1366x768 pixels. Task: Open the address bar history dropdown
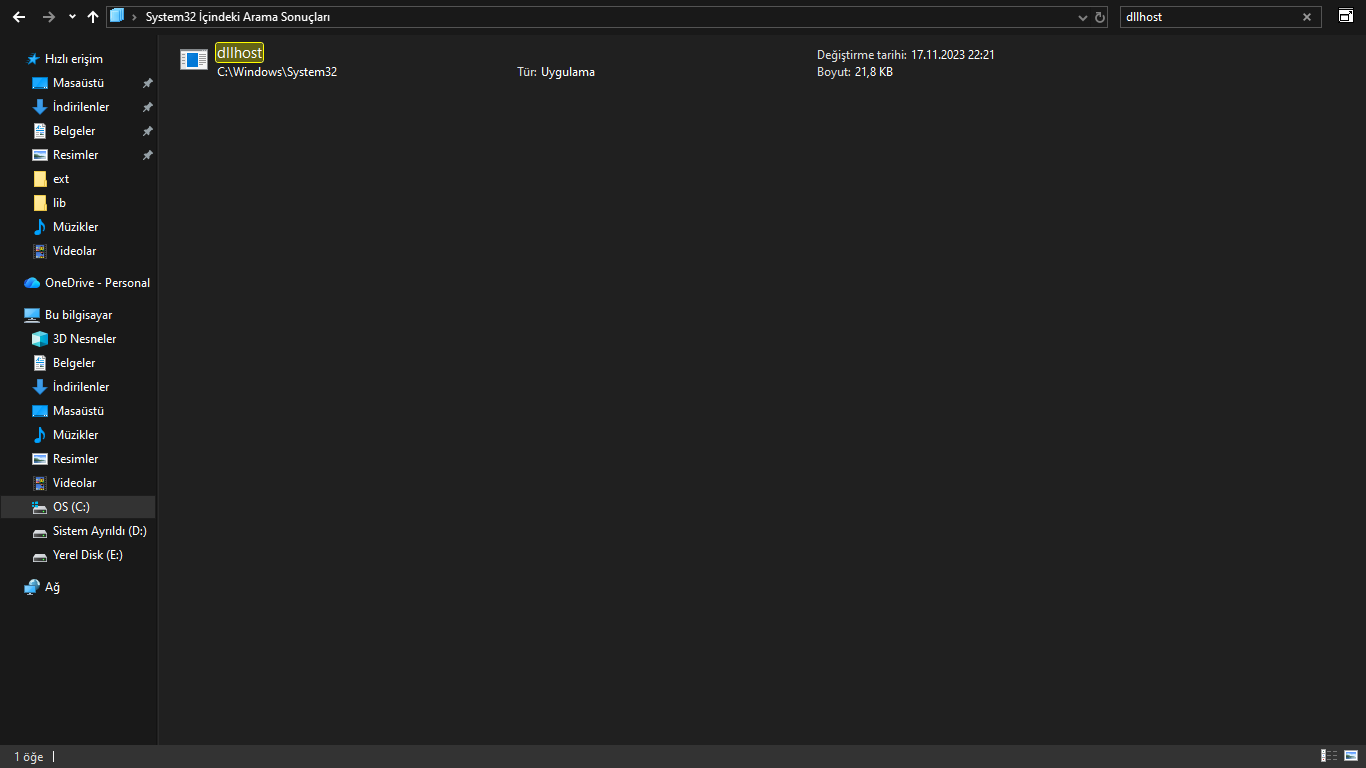[1083, 17]
